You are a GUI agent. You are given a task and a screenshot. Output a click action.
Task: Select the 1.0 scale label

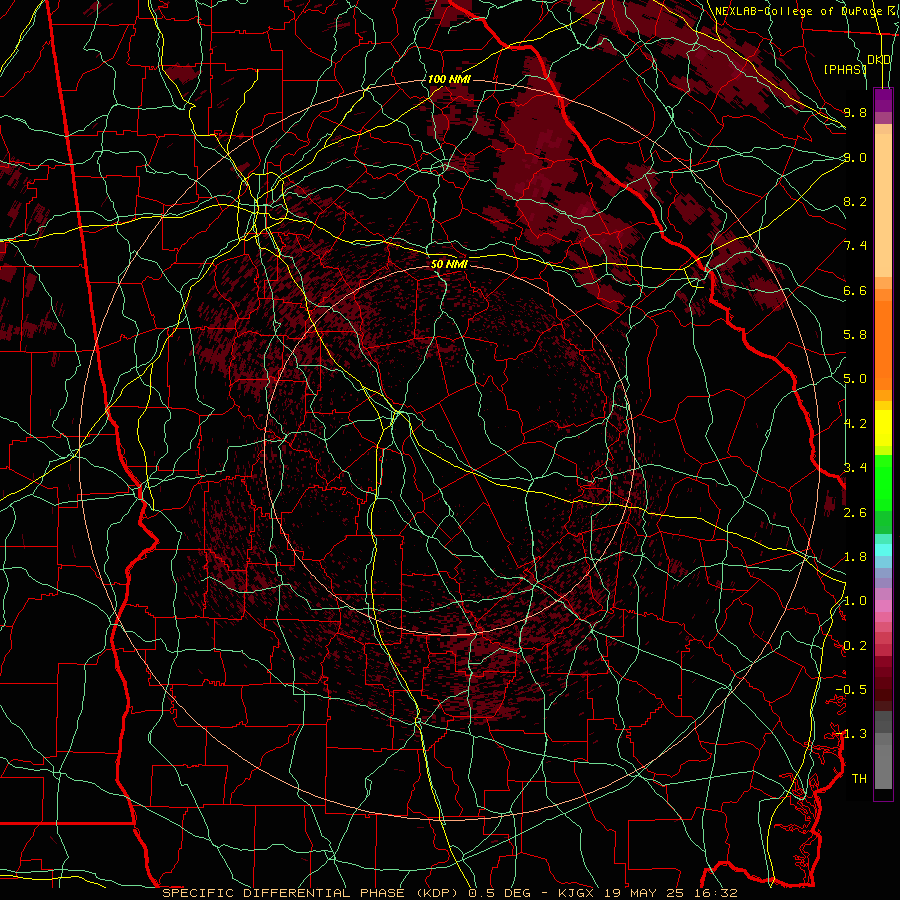pos(855,601)
